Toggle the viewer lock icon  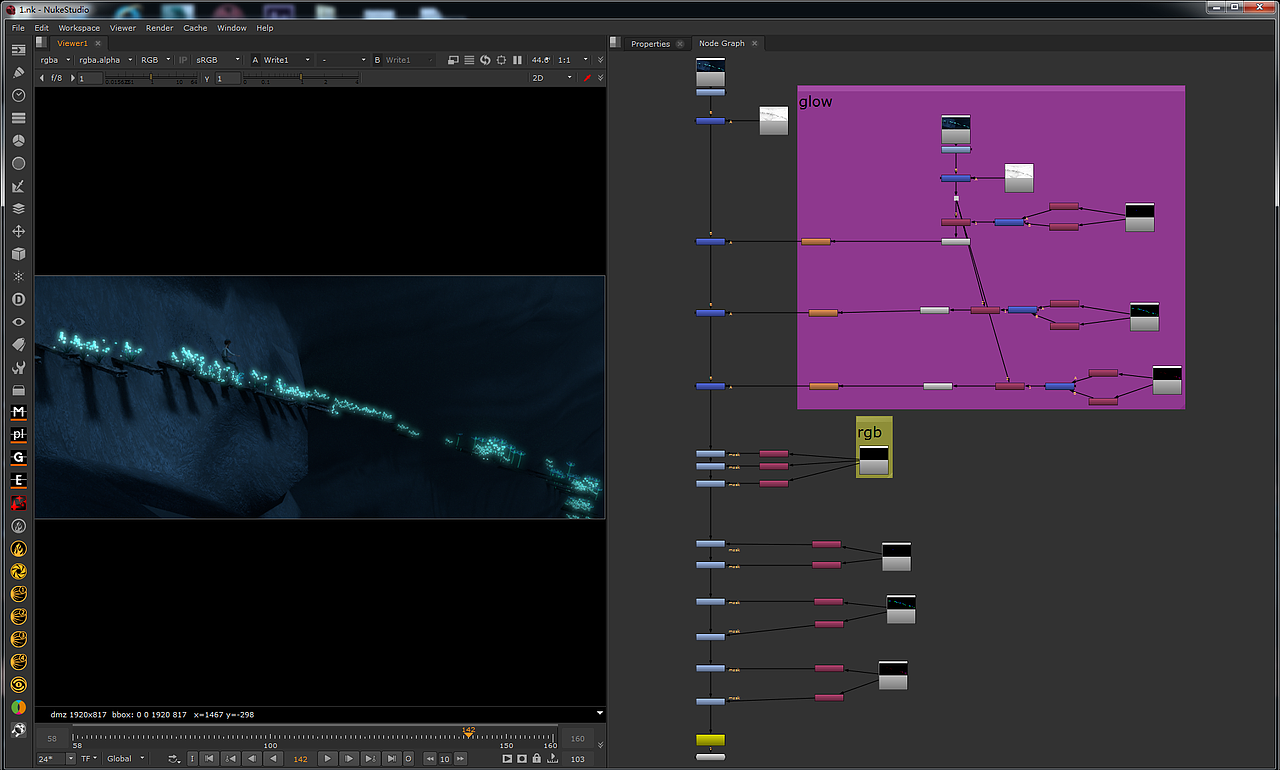coord(537,759)
